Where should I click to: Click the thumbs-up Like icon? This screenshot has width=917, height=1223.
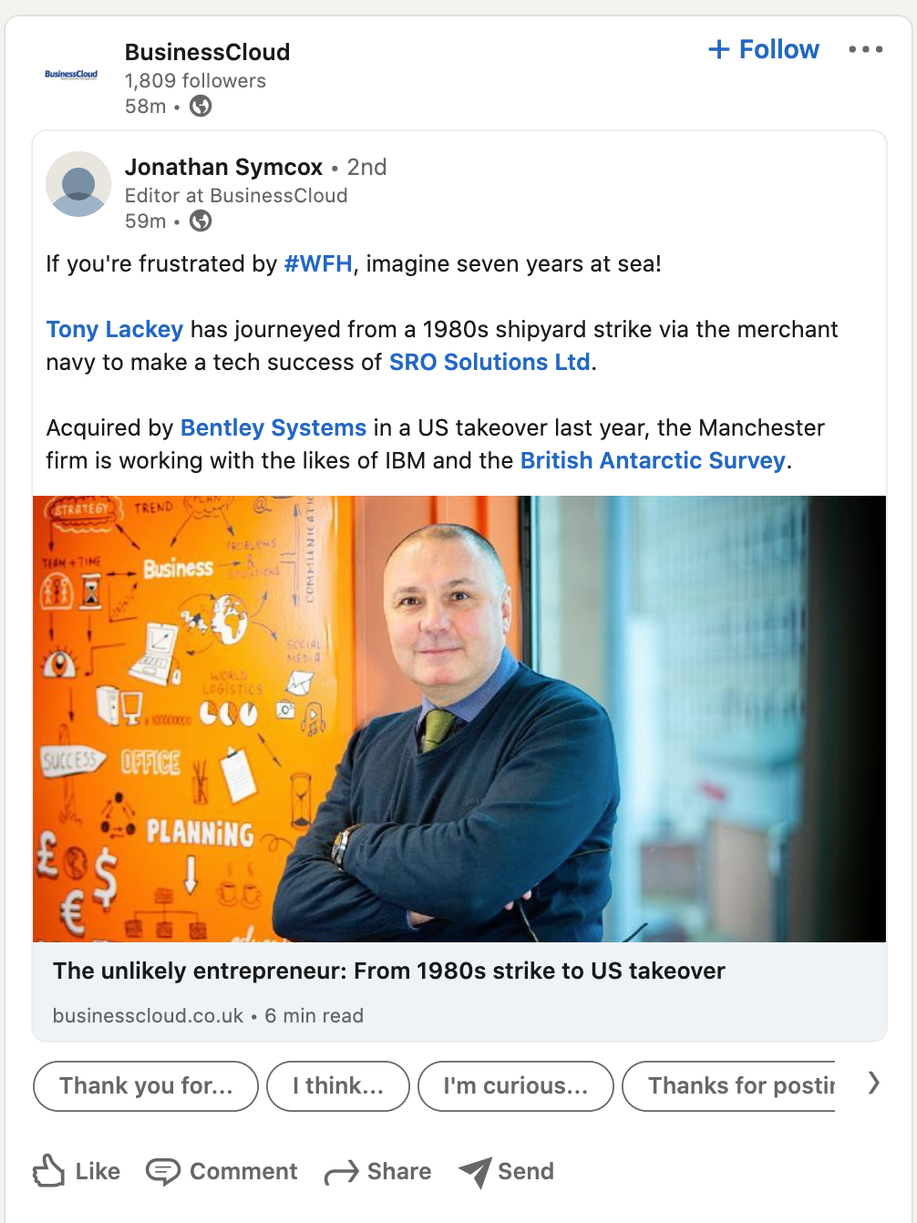click(x=48, y=1171)
